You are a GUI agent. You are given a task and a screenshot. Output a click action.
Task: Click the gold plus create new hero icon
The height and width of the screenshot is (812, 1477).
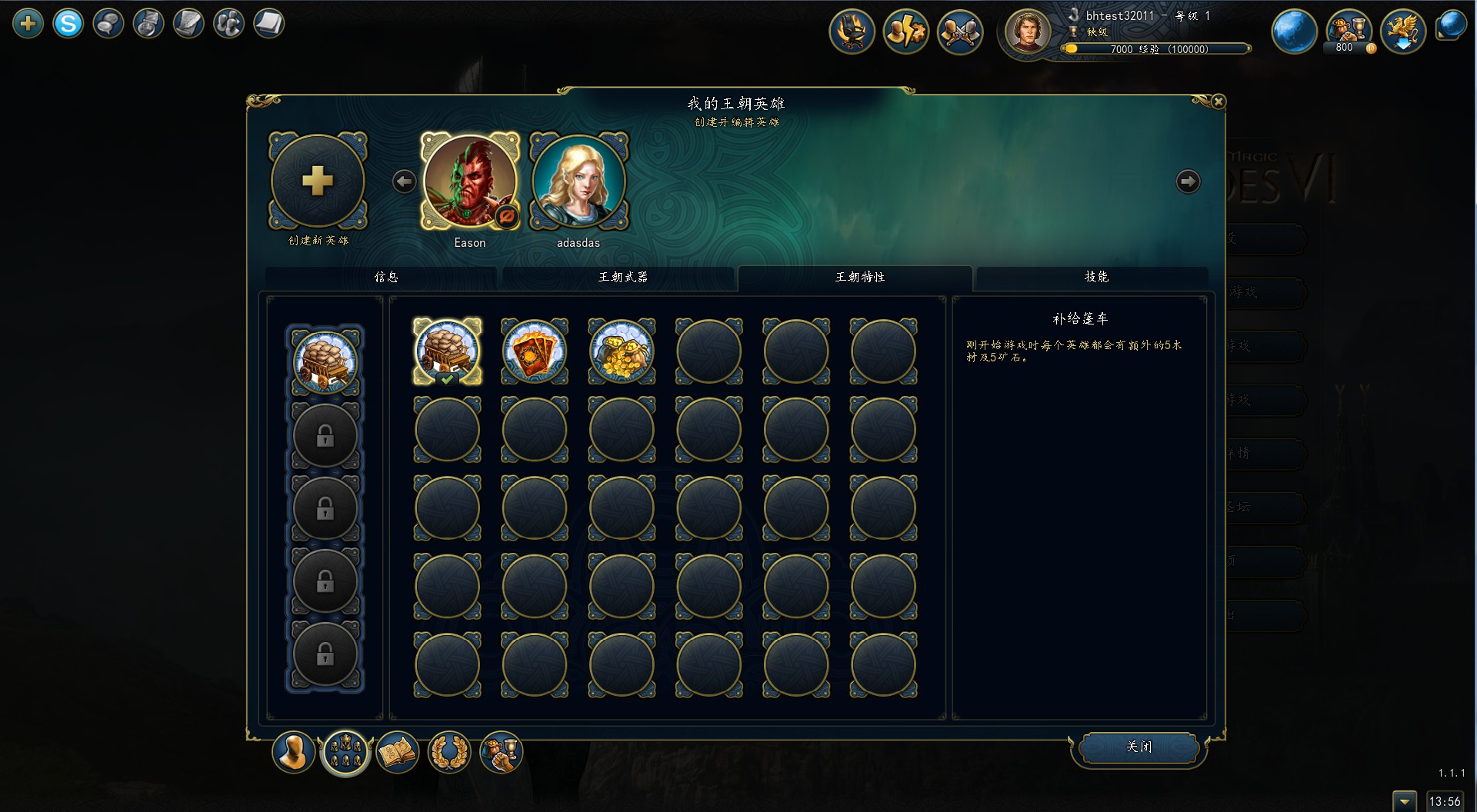click(318, 181)
